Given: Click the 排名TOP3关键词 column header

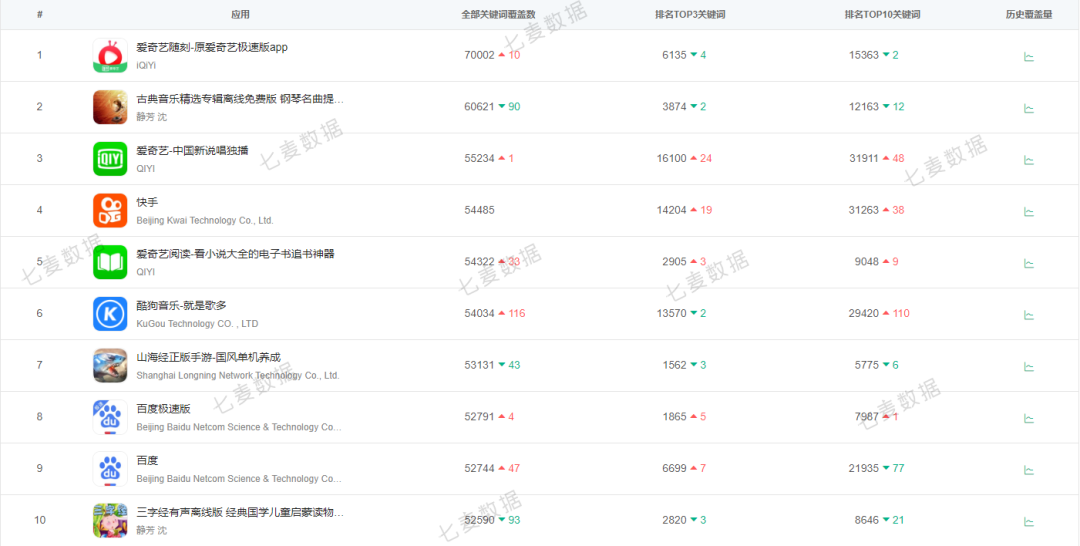Looking at the screenshot, I should point(689,14).
